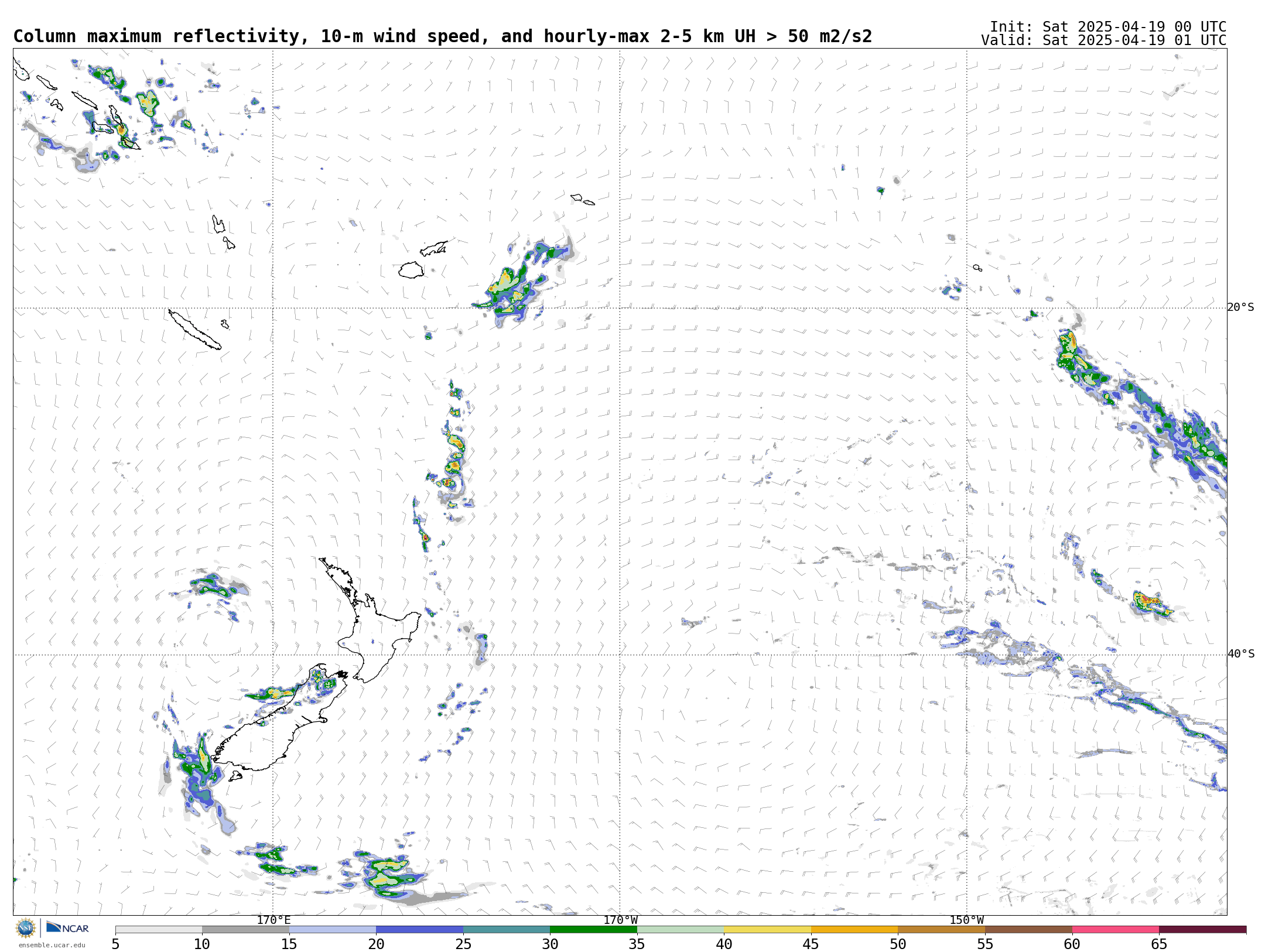The height and width of the screenshot is (952, 1265).
Task: Click the pale green 35-40 dBZ swatch
Action: point(681,930)
